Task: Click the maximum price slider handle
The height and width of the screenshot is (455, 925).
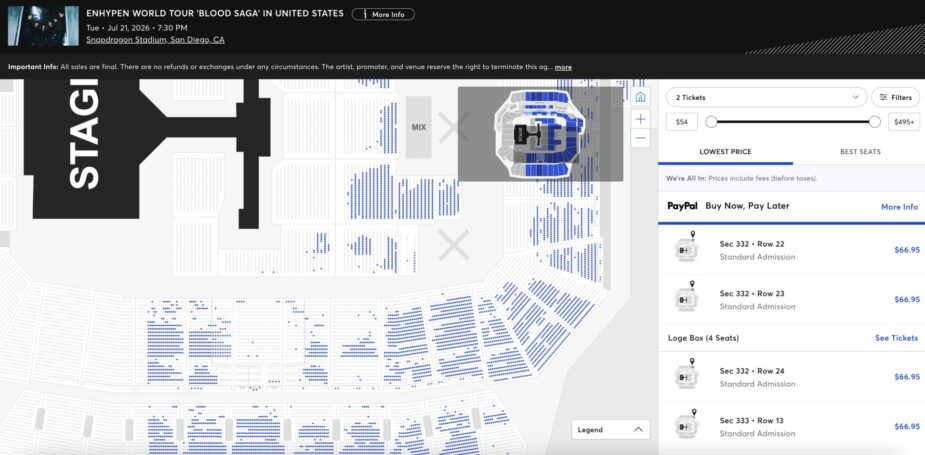Action: (875, 121)
